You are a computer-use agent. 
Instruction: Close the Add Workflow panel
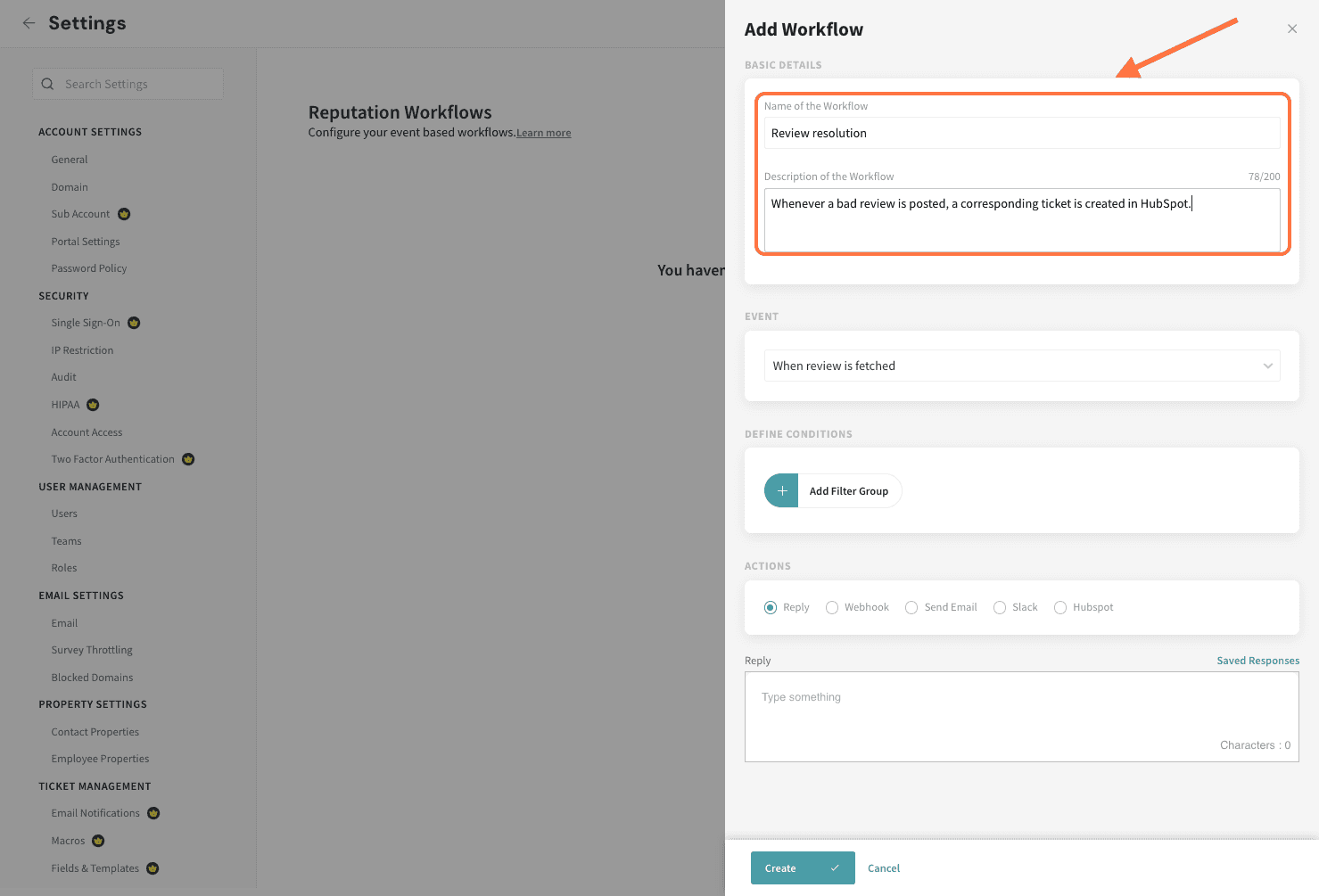pos(1291,29)
